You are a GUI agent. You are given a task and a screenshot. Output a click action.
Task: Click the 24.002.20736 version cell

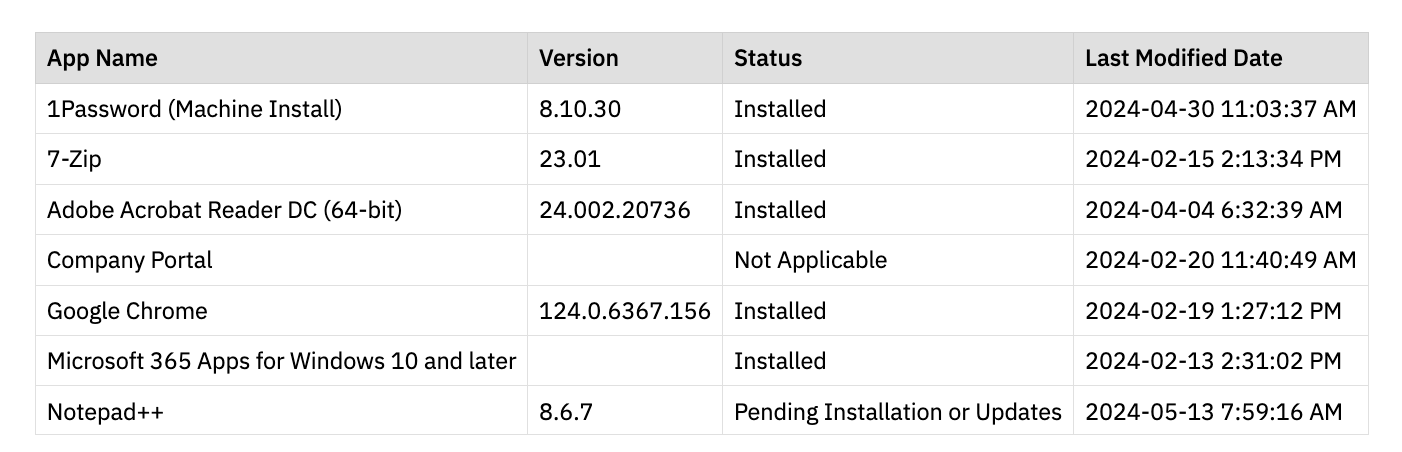coord(615,210)
